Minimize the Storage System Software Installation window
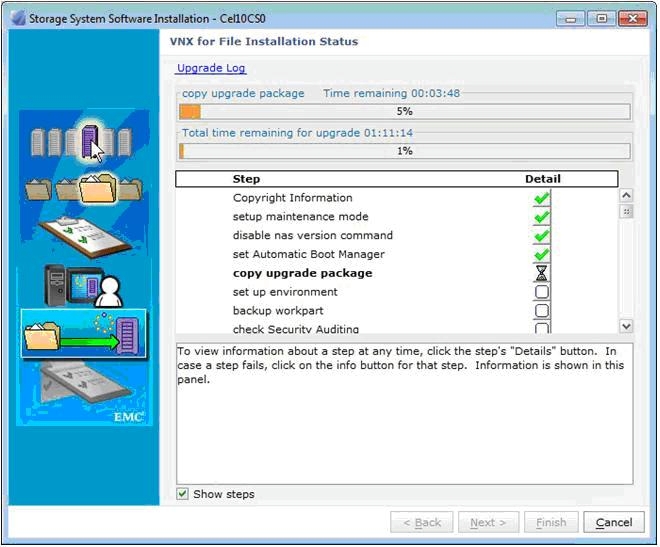Screen dimensions: 660x547 pyautogui.click(x=570, y=19)
